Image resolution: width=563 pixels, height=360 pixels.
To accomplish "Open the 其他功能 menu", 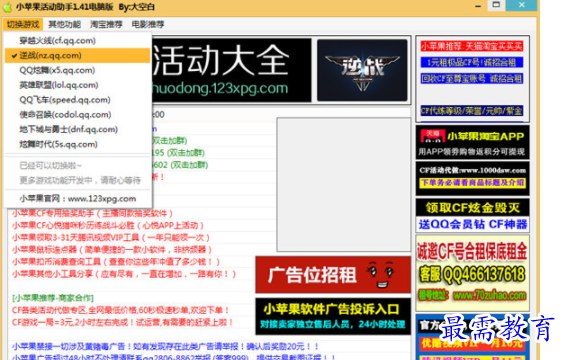I will pos(65,24).
